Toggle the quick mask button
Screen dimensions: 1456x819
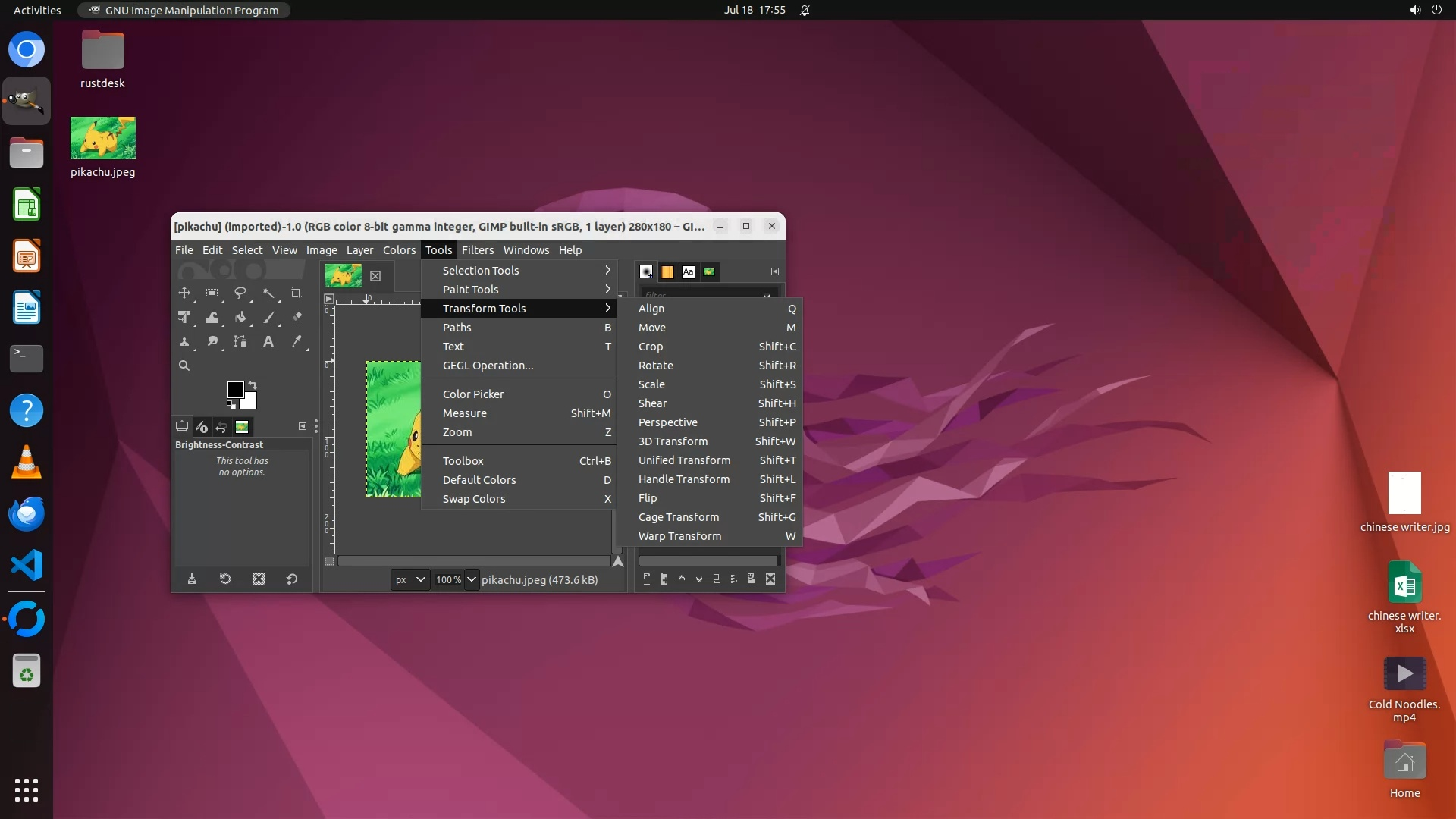click(x=330, y=561)
